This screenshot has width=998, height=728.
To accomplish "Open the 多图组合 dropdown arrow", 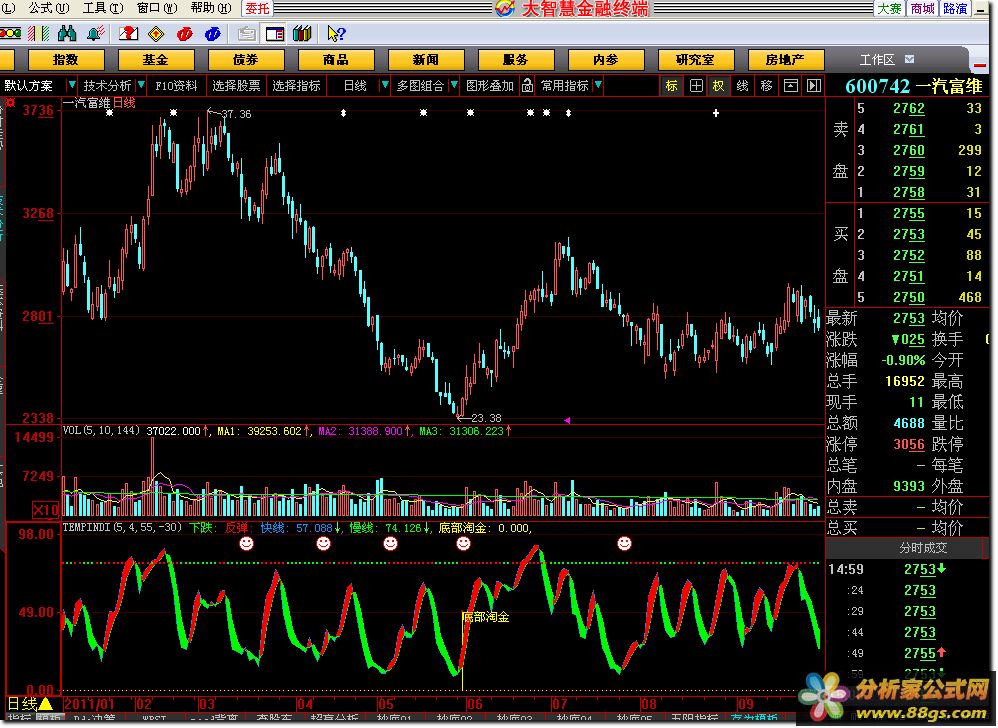I will pos(453,85).
